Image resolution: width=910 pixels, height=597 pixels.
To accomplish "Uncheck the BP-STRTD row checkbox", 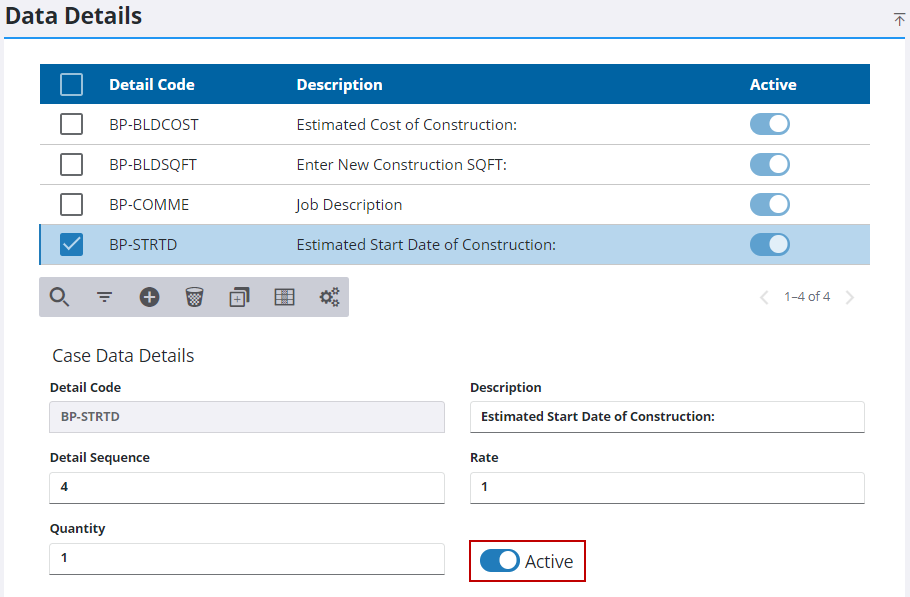I will 71,245.
